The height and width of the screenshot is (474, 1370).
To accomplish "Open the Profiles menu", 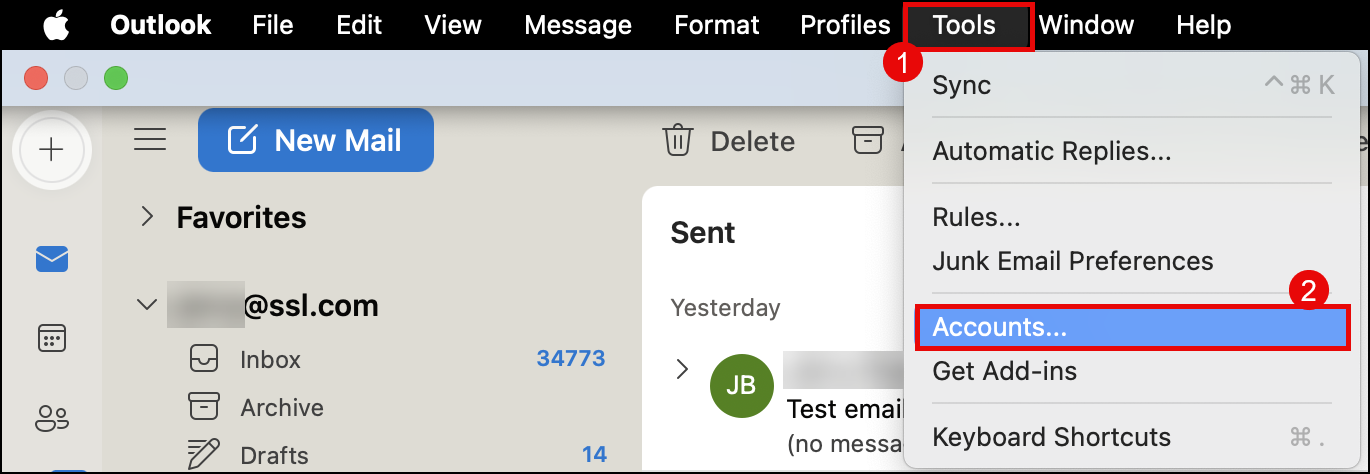I will coord(845,24).
